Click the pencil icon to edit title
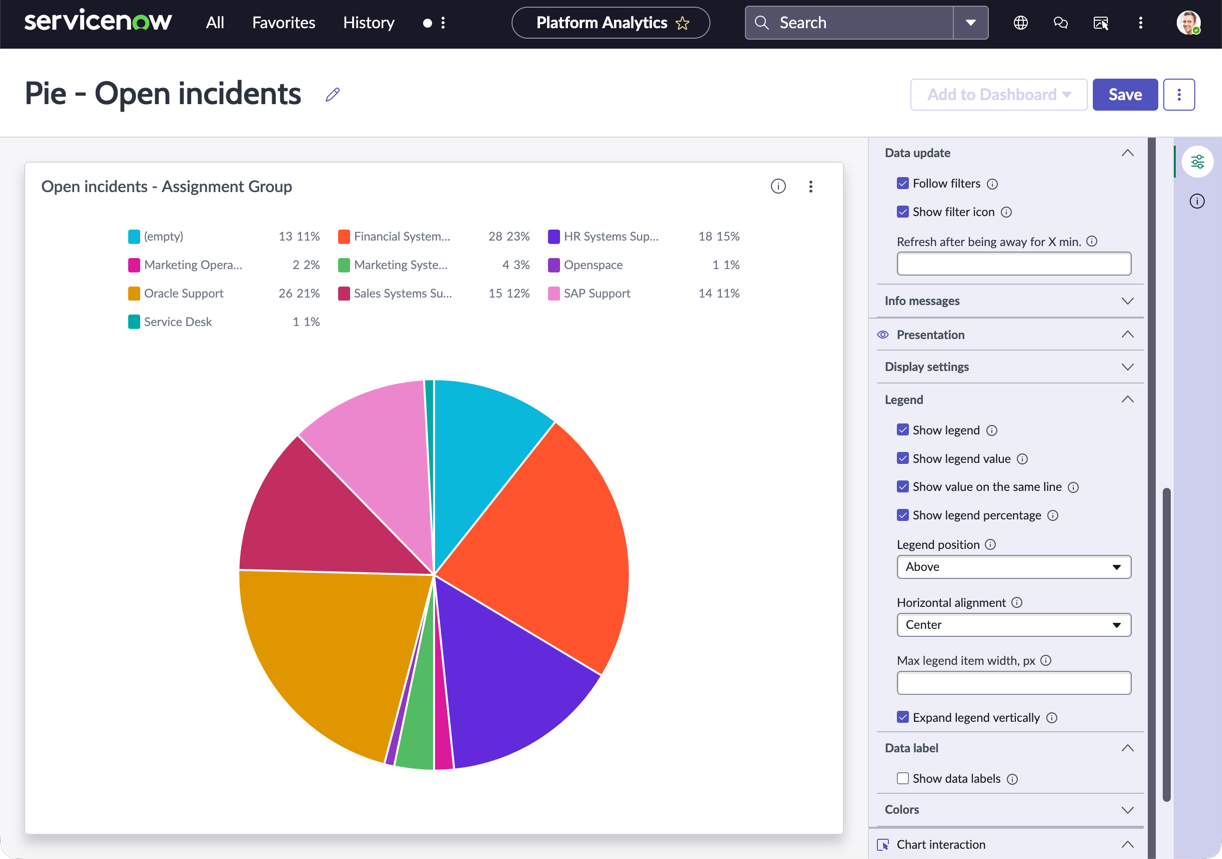 [333, 94]
